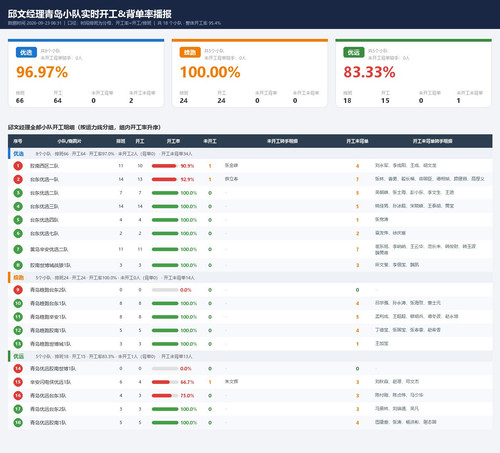Click the green rank 17 badge
Image resolution: width=500 pixels, height=453 pixels.
[x=18, y=409]
